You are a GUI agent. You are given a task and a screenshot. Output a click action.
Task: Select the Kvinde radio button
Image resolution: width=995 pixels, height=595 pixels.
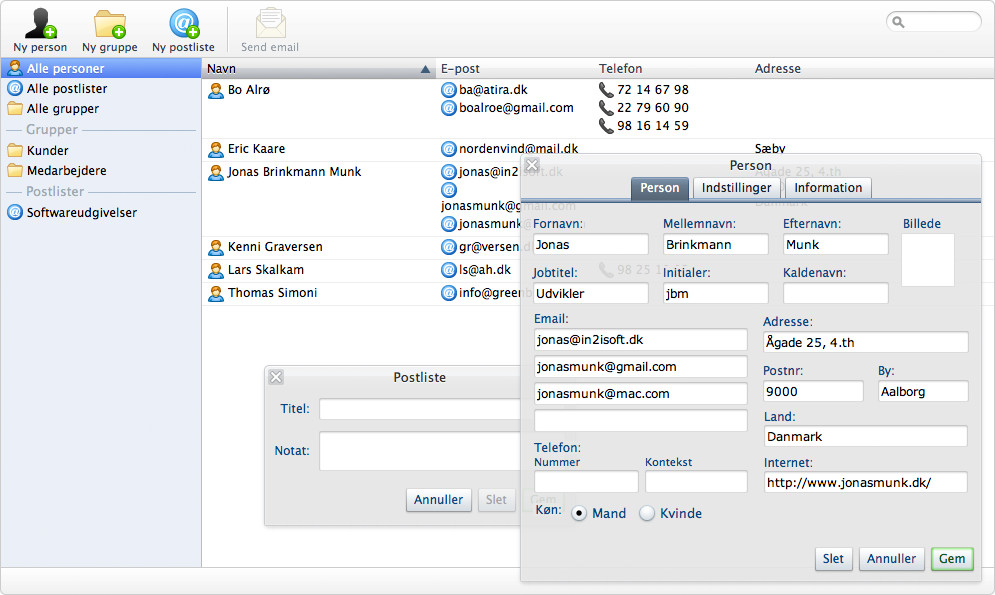tap(647, 513)
